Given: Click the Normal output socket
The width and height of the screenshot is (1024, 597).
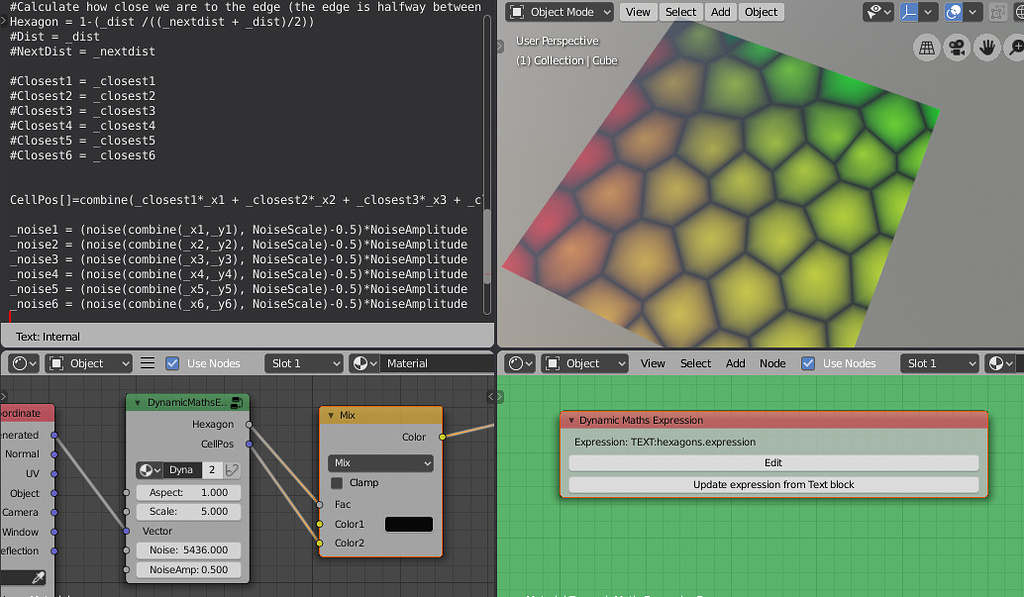Looking at the screenshot, I should [x=54, y=455].
